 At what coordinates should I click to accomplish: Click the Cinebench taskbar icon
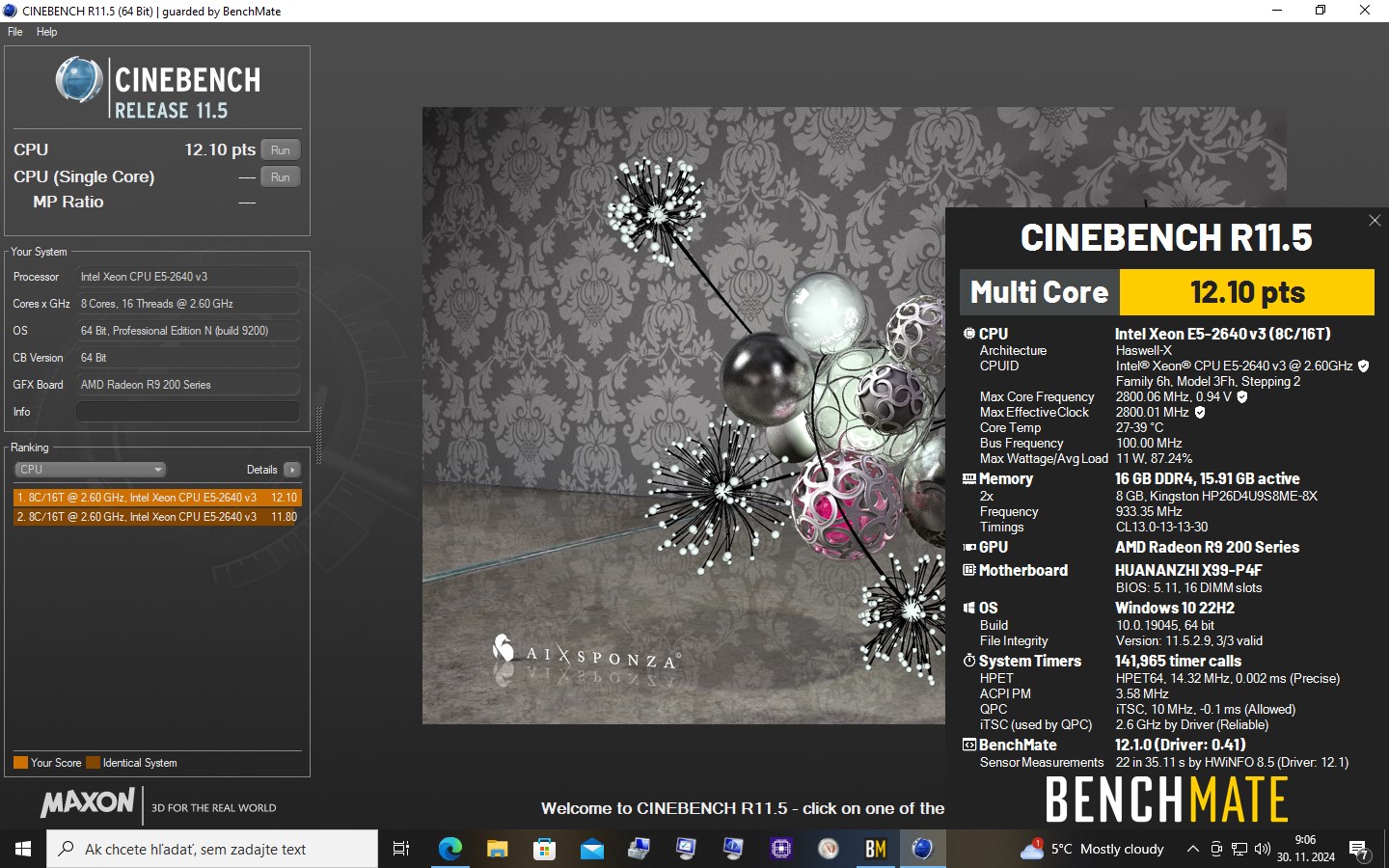pos(922,849)
